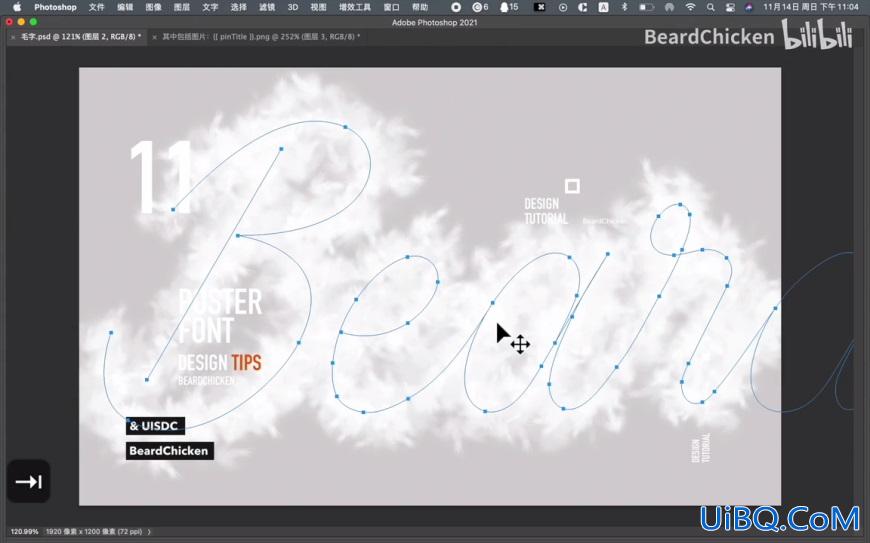This screenshot has width=870, height=543.
Task: Close the pinTitle .png document tab
Action: pyautogui.click(x=155, y=37)
